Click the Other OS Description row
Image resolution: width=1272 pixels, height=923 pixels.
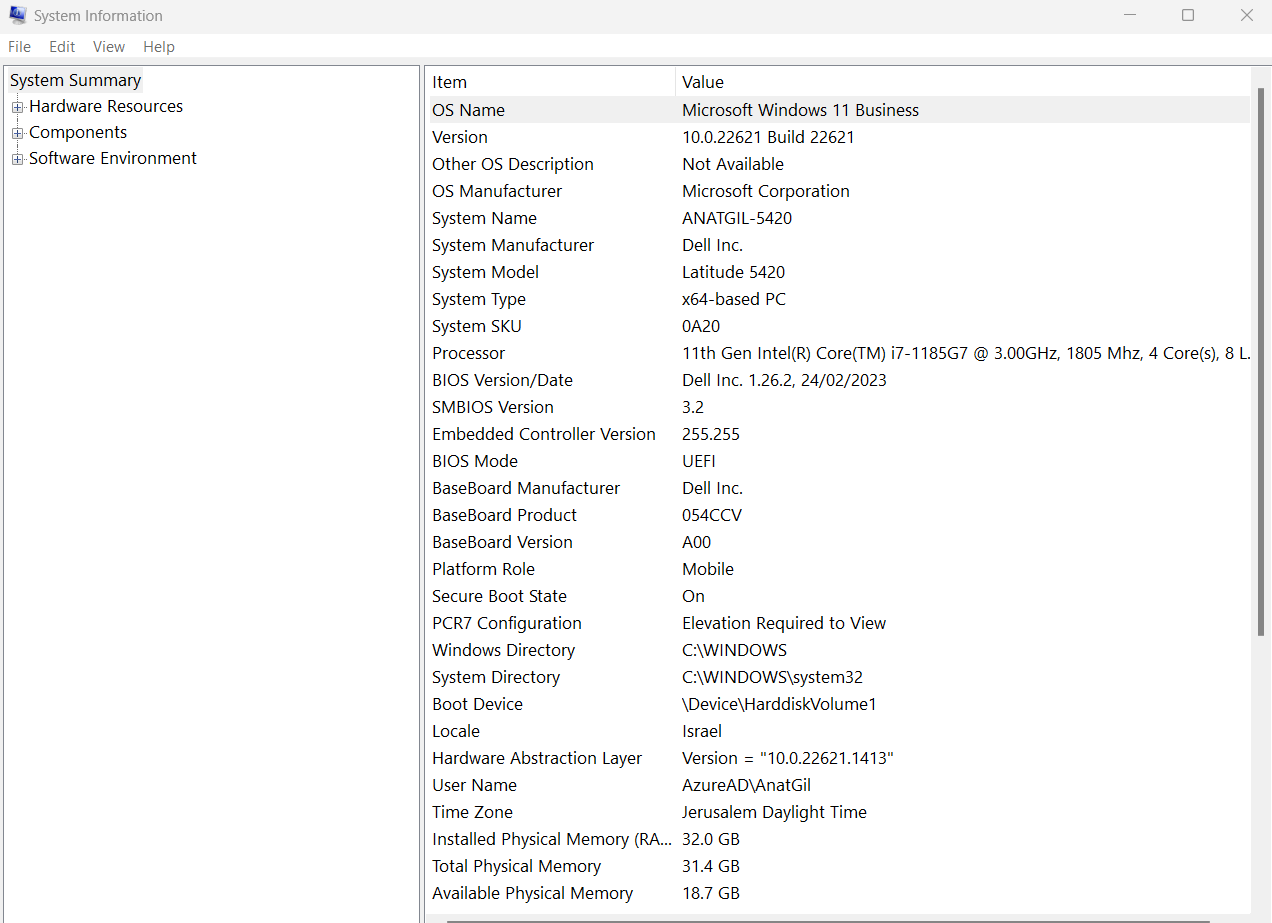pyautogui.click(x=840, y=164)
